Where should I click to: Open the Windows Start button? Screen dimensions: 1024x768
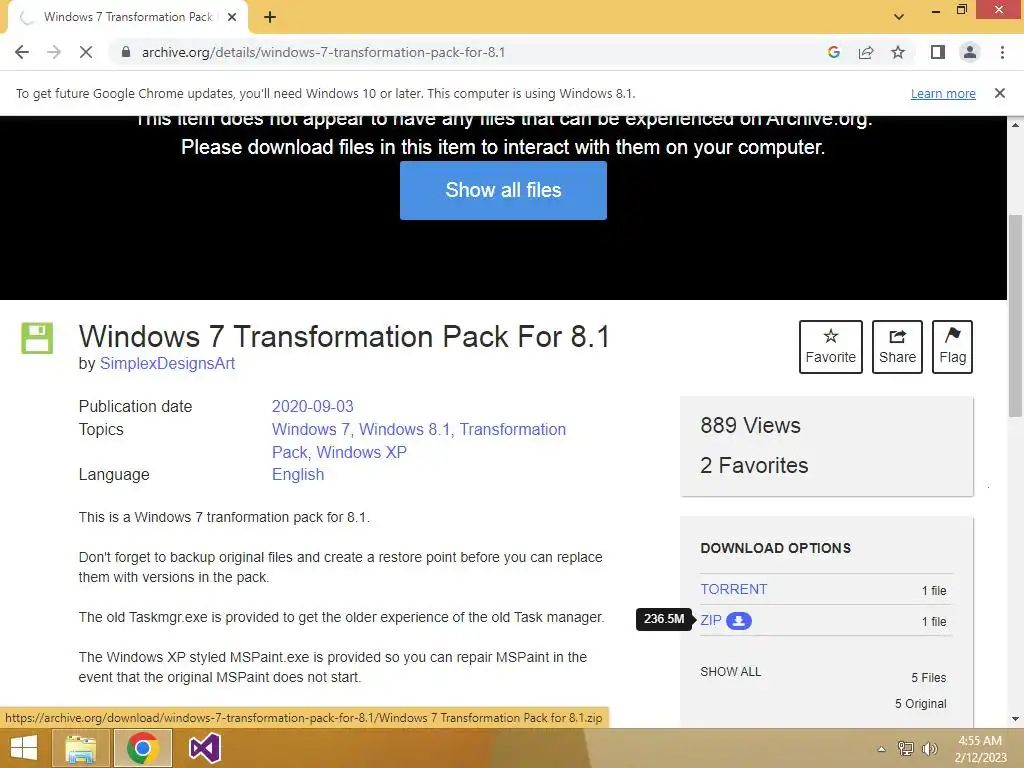pyautogui.click(x=24, y=748)
